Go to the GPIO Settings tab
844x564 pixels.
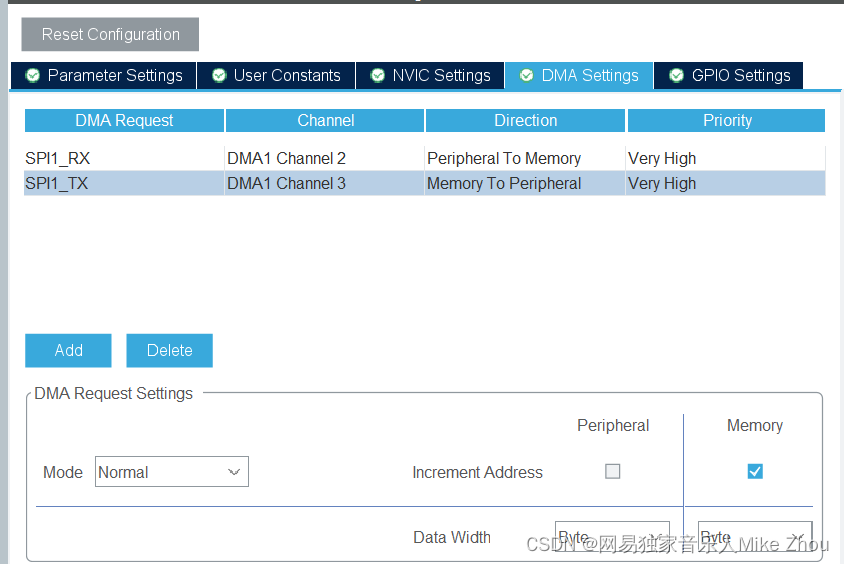[729, 75]
